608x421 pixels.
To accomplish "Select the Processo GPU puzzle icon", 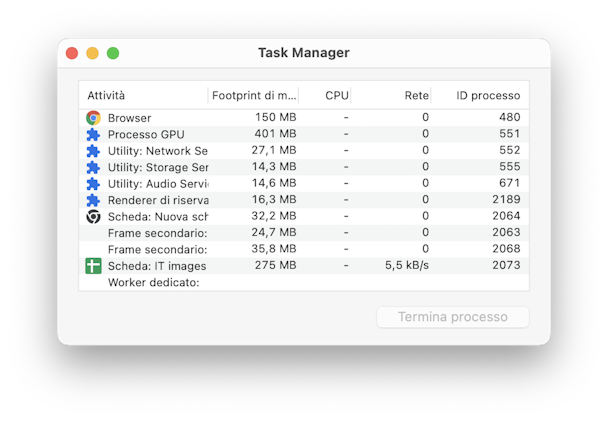I will (x=93, y=134).
